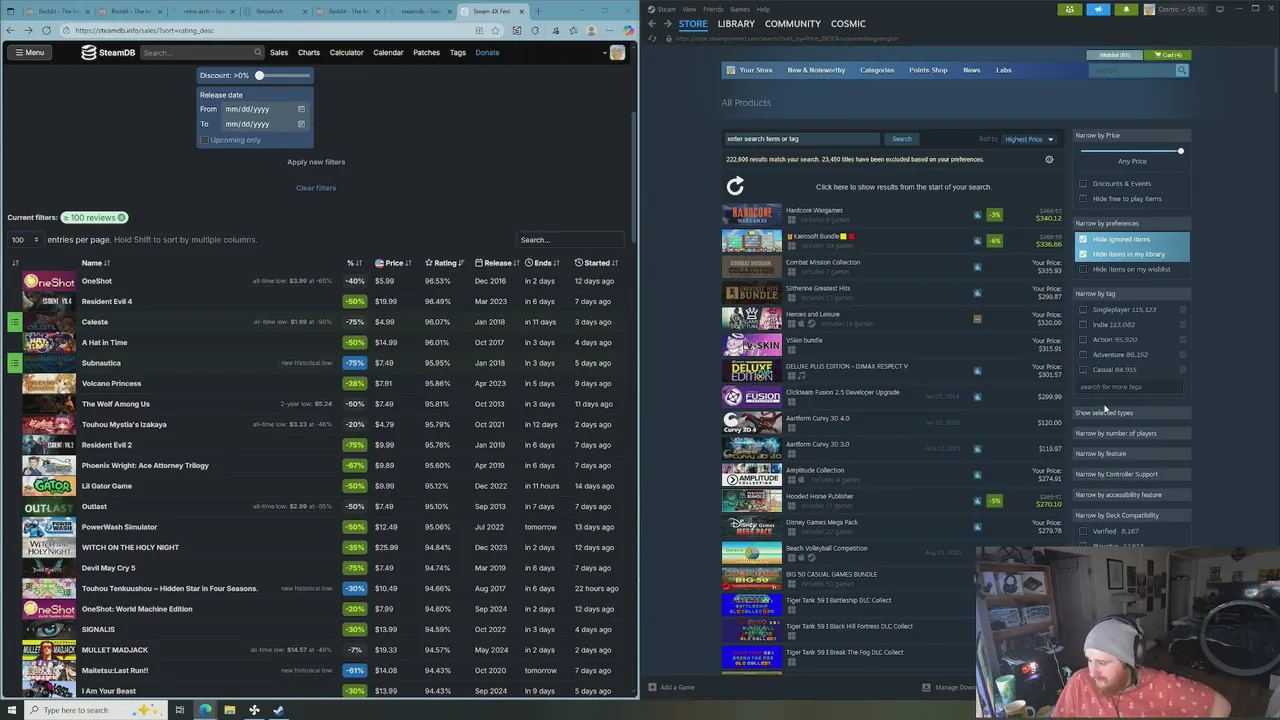Screen dimensions: 1280x720
Task: Open search preferences gear icon
Action: (1049, 160)
